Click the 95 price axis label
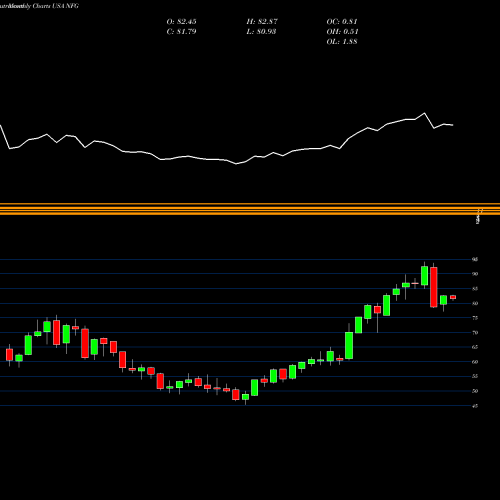The height and width of the screenshot is (500, 500). [475, 259]
